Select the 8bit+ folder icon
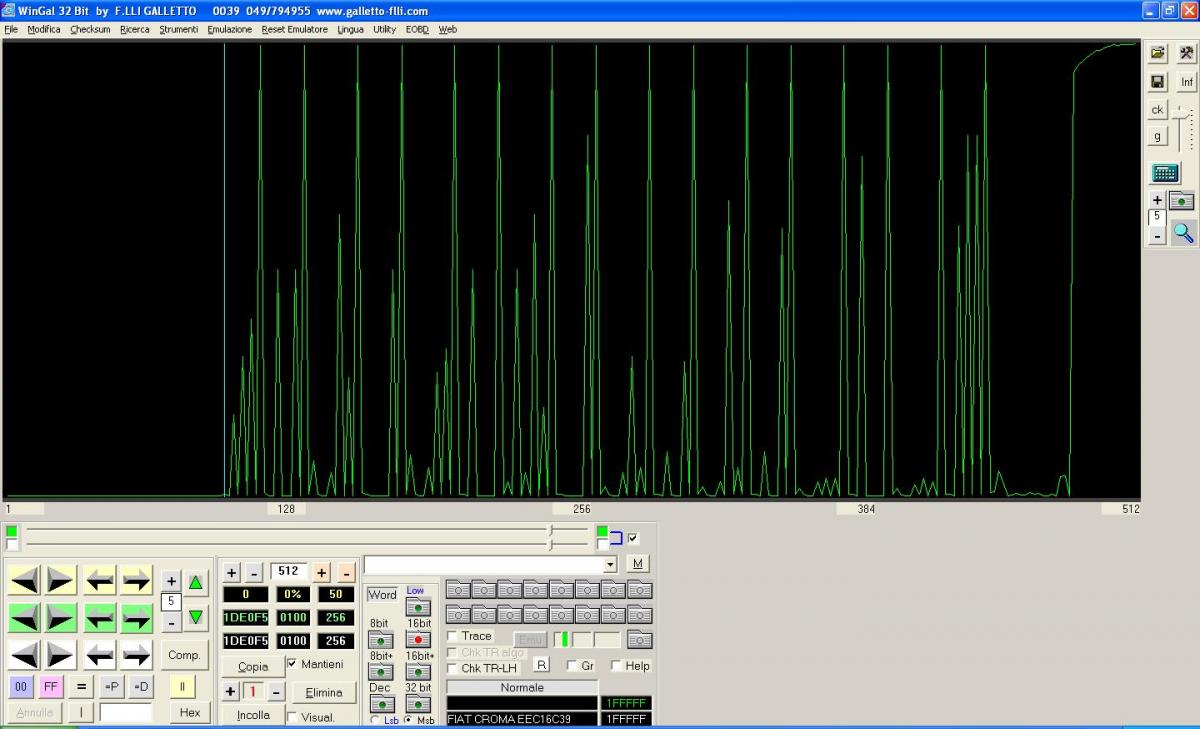 pos(381,672)
